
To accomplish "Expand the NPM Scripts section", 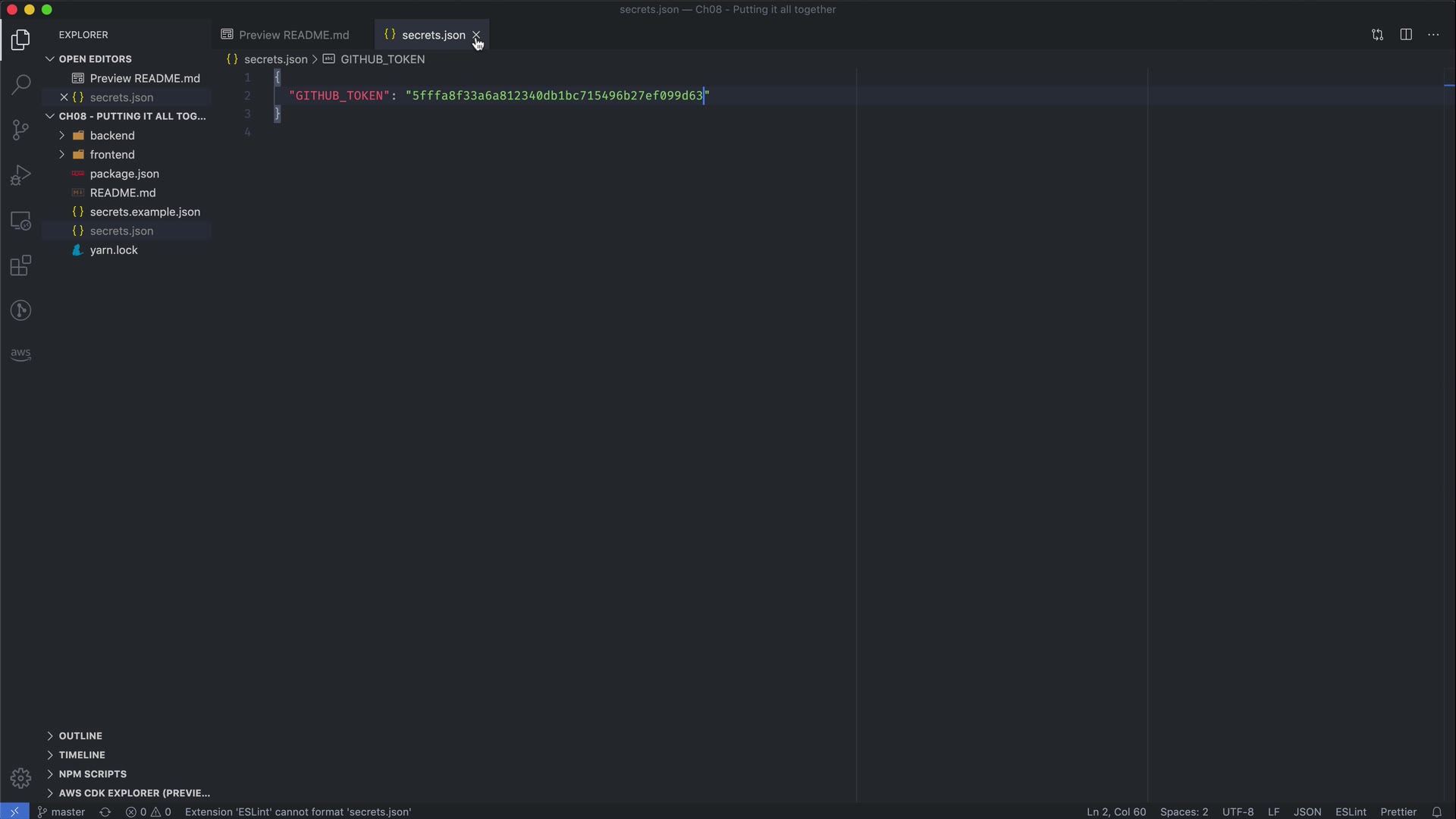I will coord(93,773).
